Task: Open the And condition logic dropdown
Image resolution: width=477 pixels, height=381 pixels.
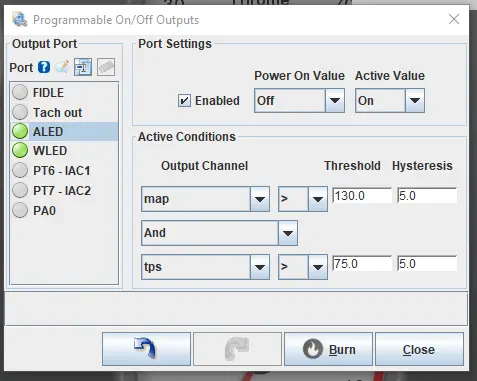Action: tap(219, 233)
